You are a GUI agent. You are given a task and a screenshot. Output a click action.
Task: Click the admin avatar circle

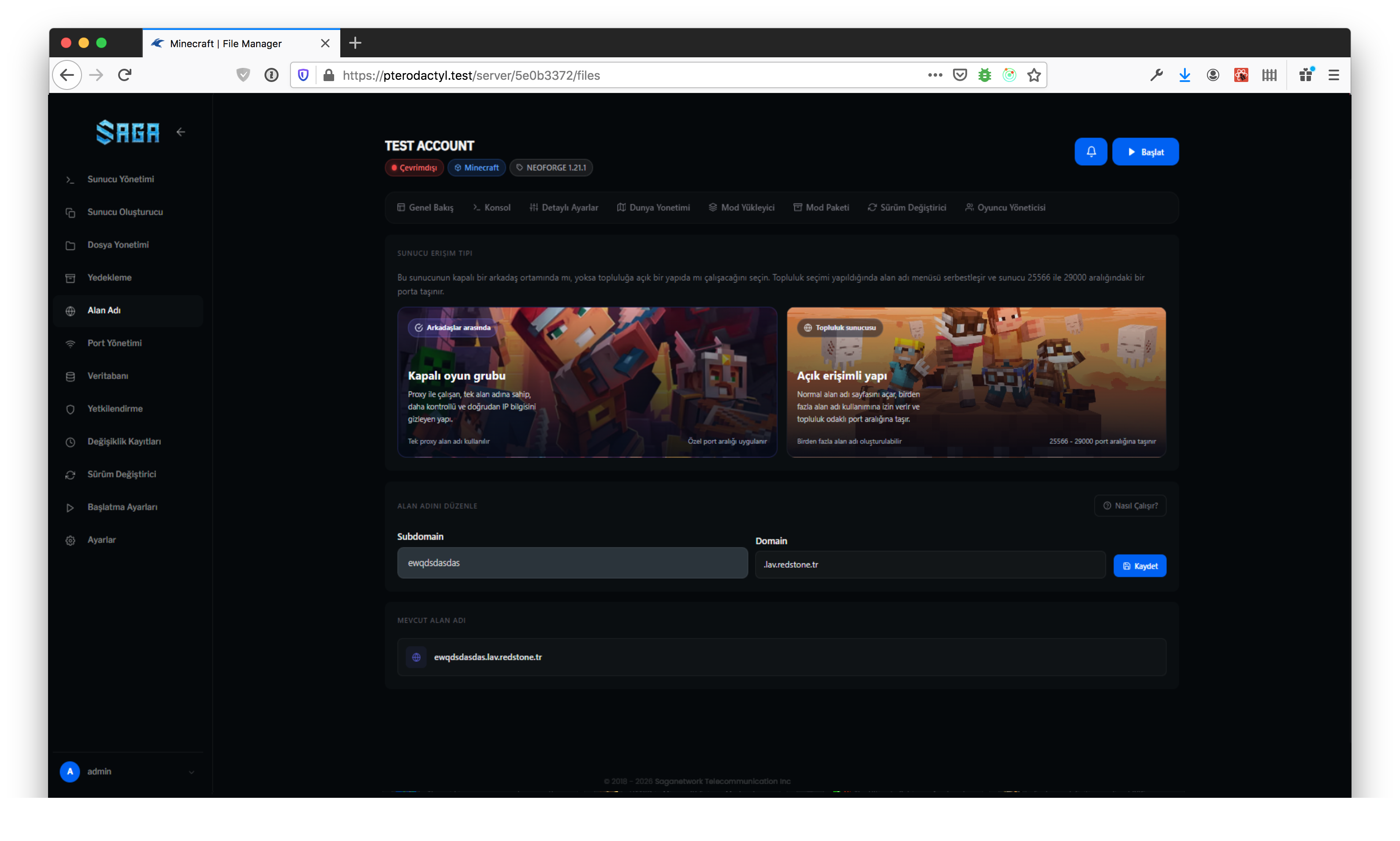click(x=70, y=771)
